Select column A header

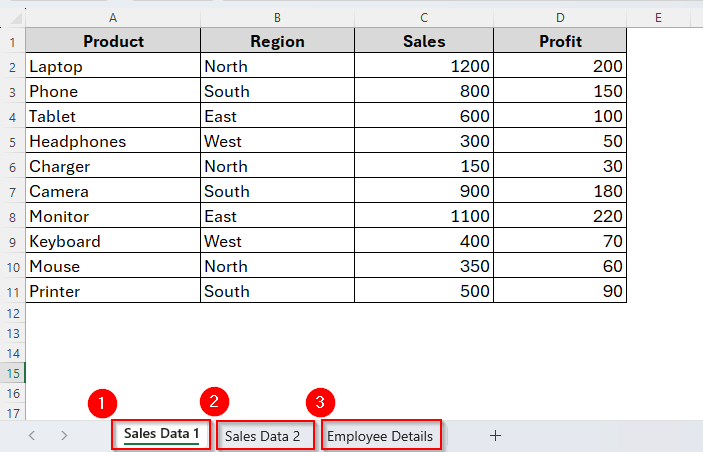[x=113, y=18]
